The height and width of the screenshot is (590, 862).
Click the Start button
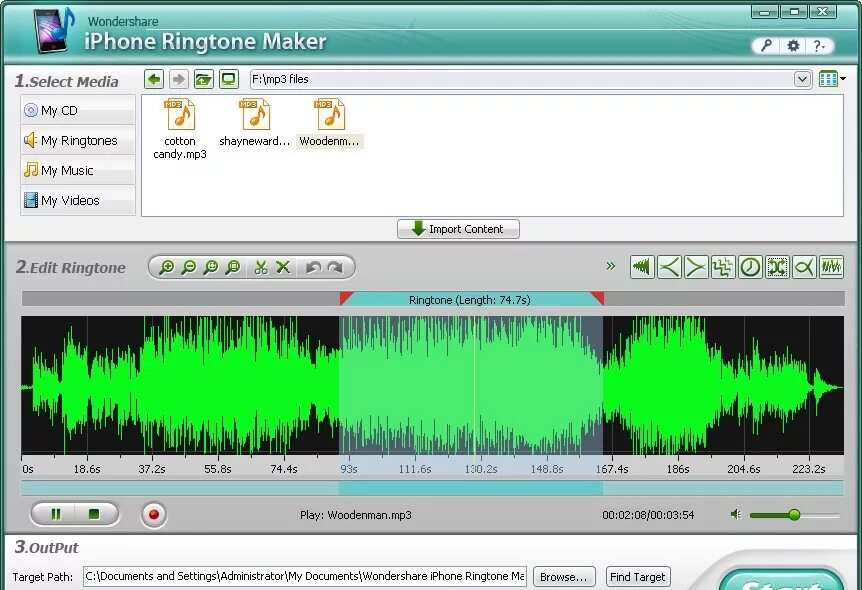click(x=781, y=581)
